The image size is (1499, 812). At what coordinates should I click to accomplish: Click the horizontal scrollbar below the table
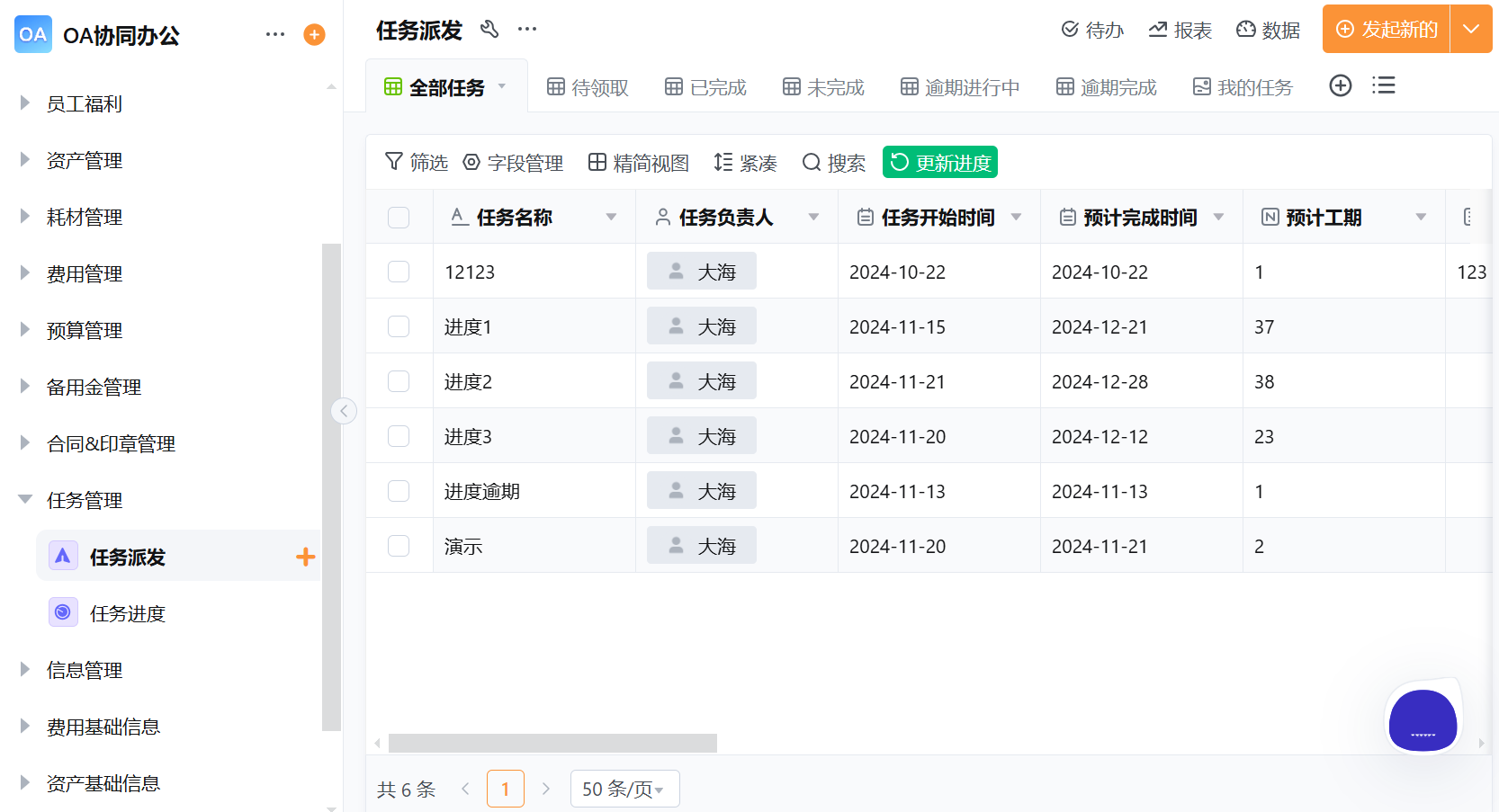(551, 743)
